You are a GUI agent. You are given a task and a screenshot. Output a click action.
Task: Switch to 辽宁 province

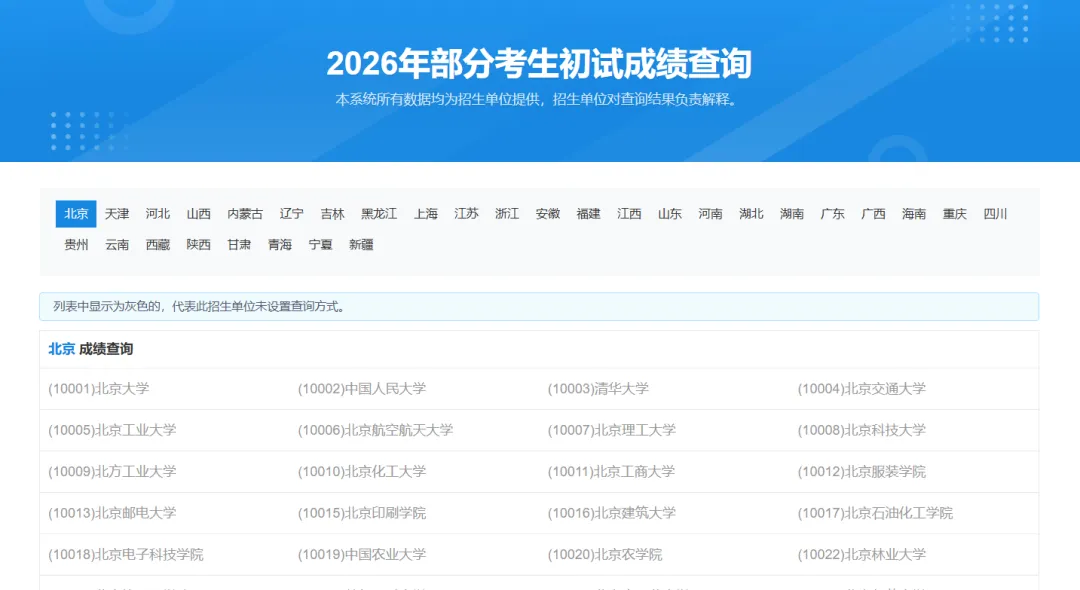(x=291, y=214)
